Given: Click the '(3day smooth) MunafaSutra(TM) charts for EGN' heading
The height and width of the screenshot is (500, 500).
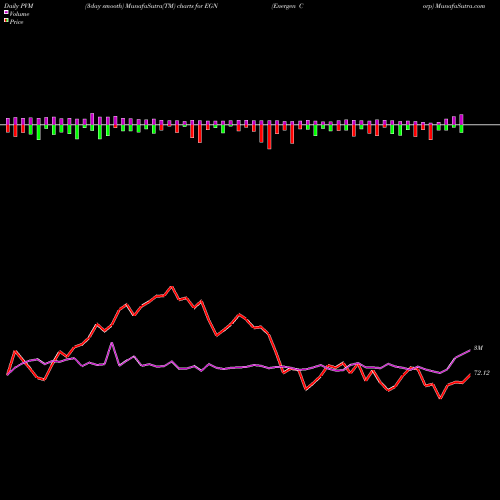Looking at the screenshot, I should pyautogui.click(x=151, y=6).
